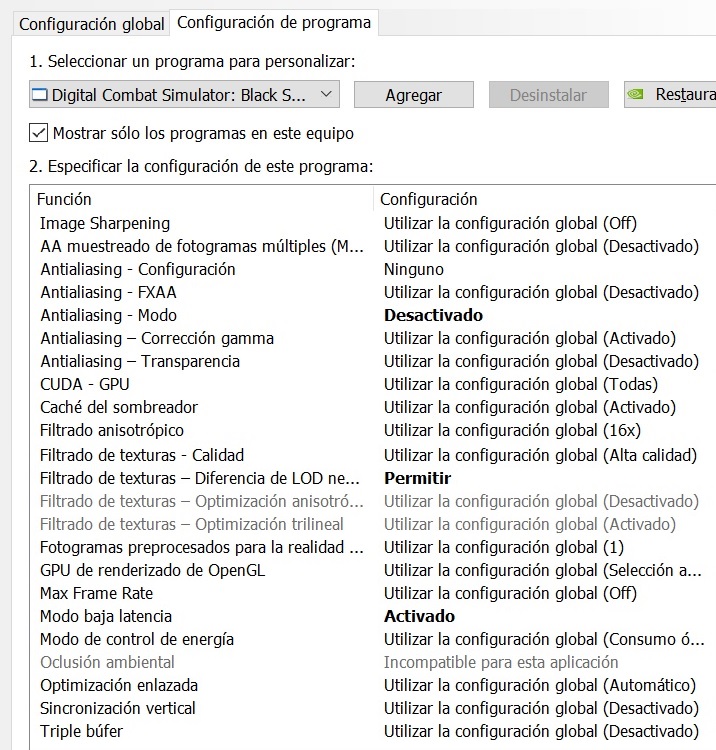Screen dimensions: 716x750
Task: Select Caché del sombreador row
Action: pos(373,407)
